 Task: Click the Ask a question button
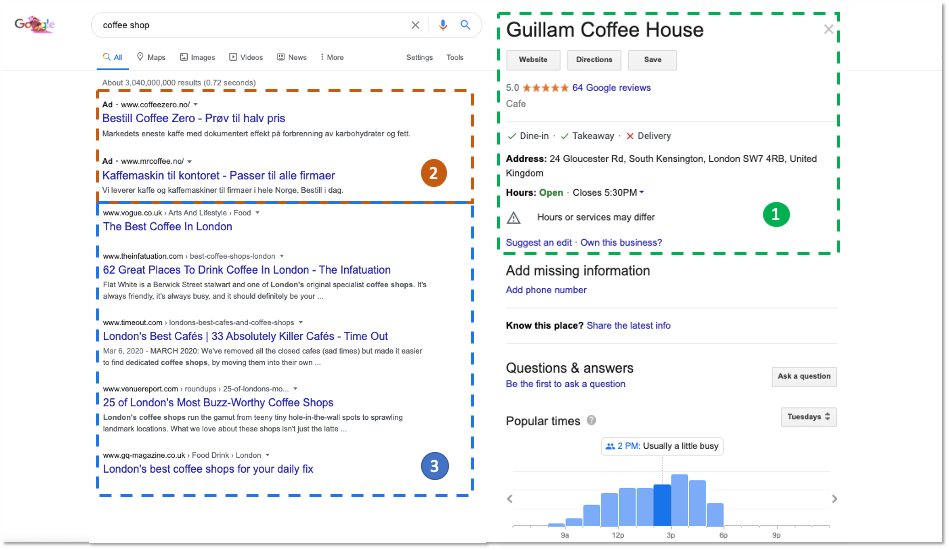[804, 376]
